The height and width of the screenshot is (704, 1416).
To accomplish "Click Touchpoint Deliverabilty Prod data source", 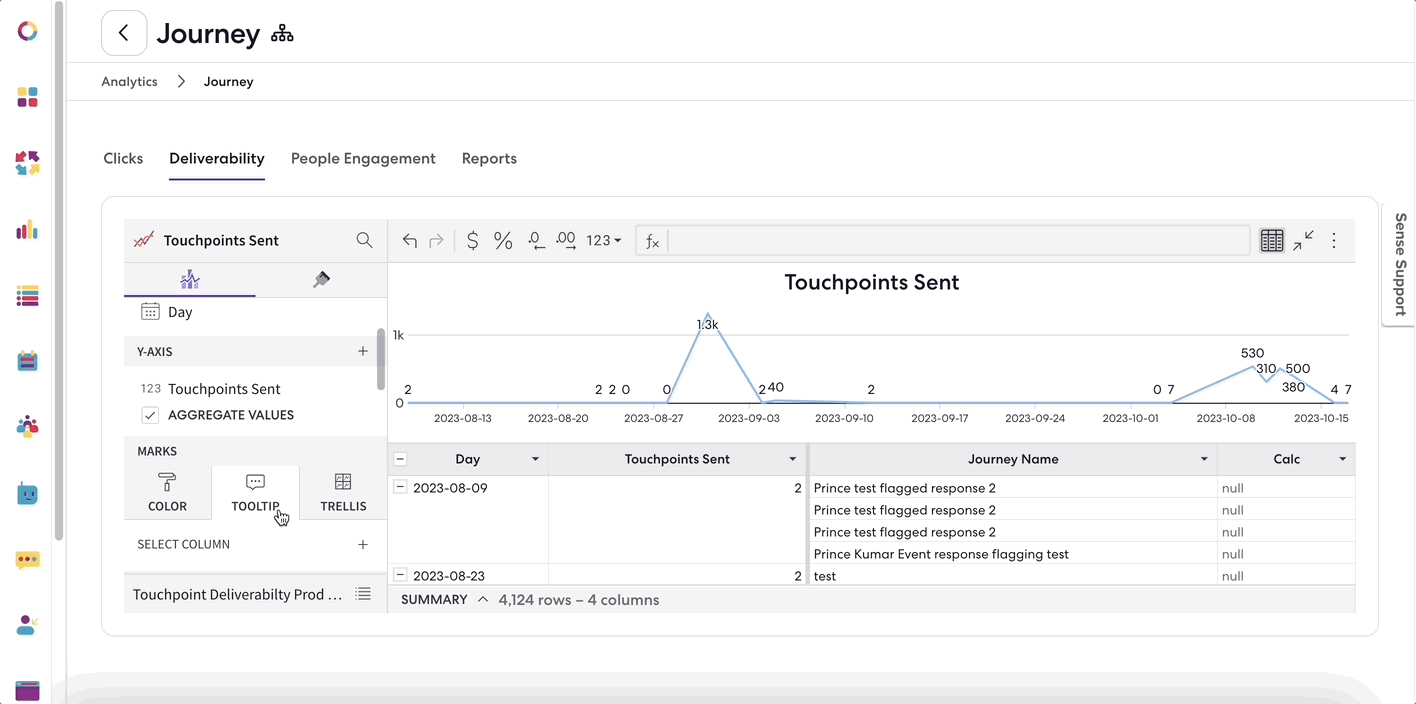I will (237, 594).
